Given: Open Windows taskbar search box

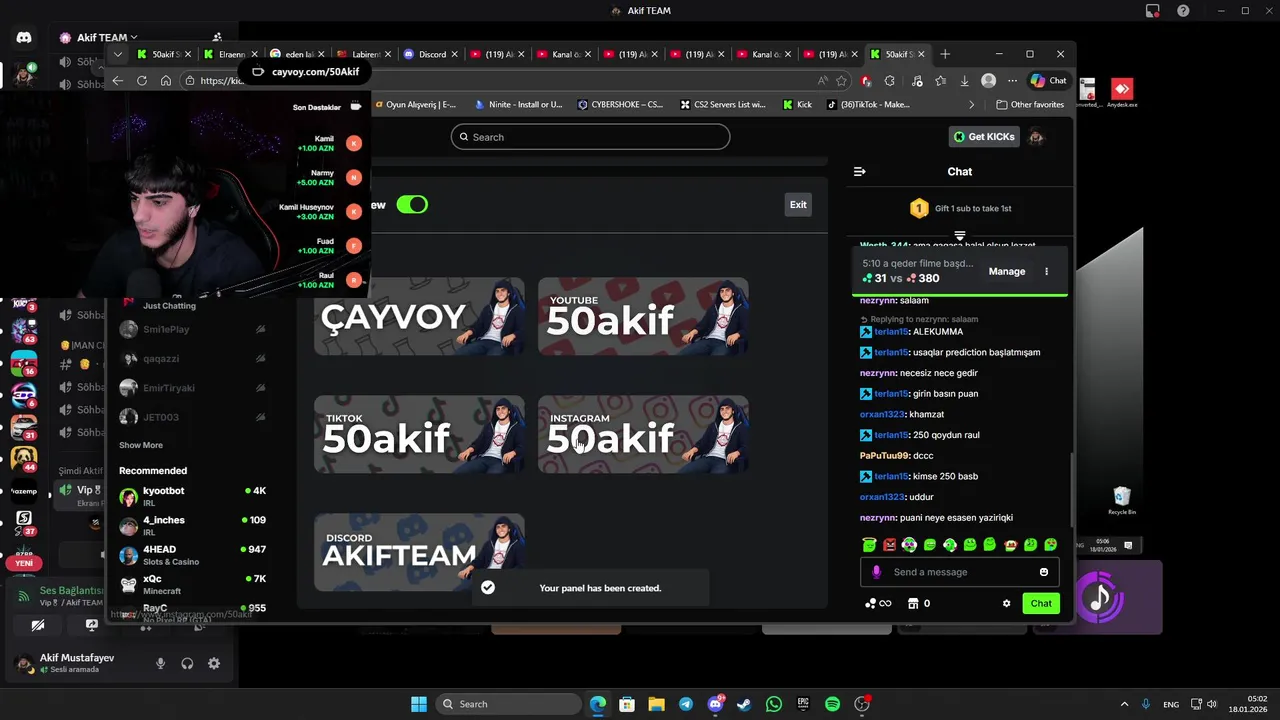Looking at the screenshot, I should [x=510, y=704].
